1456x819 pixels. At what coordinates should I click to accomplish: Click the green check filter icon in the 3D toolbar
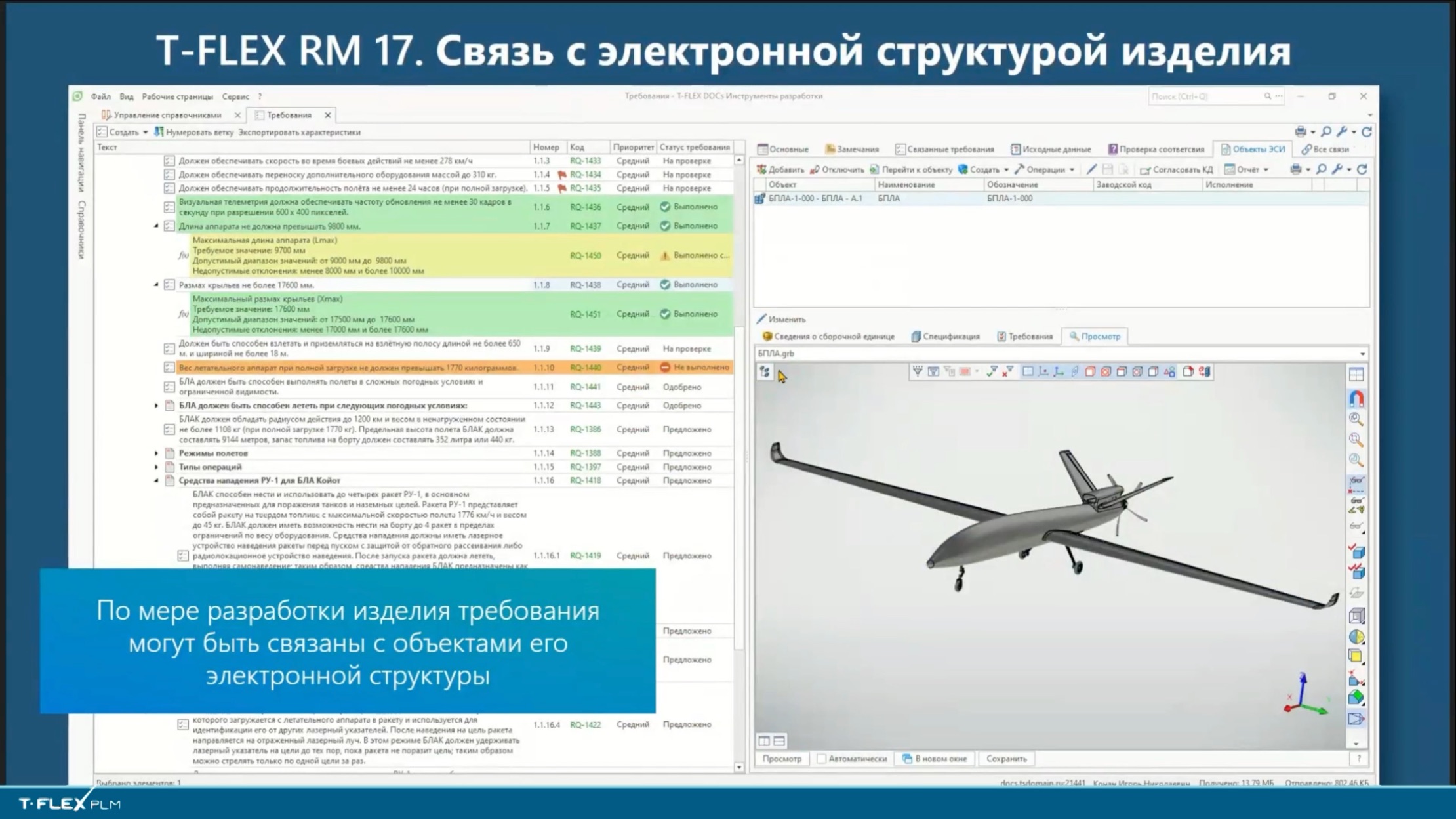992,371
